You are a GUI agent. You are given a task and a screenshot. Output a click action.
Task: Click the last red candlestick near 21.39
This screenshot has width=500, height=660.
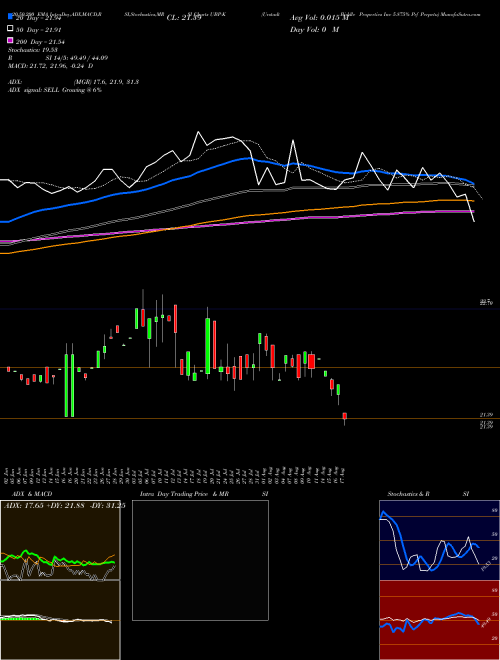pyautogui.click(x=345, y=416)
